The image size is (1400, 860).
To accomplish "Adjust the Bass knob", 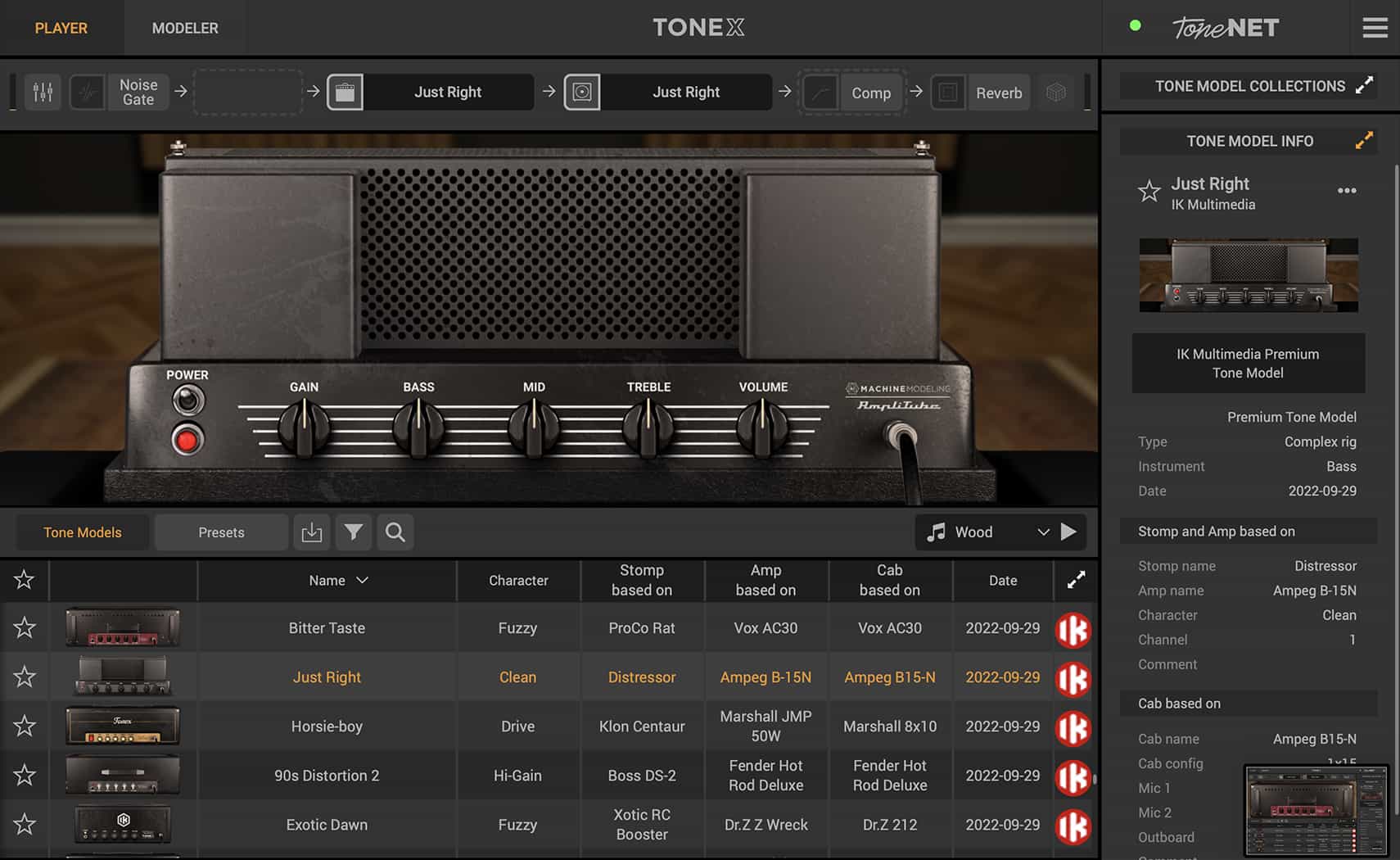I will [x=418, y=428].
